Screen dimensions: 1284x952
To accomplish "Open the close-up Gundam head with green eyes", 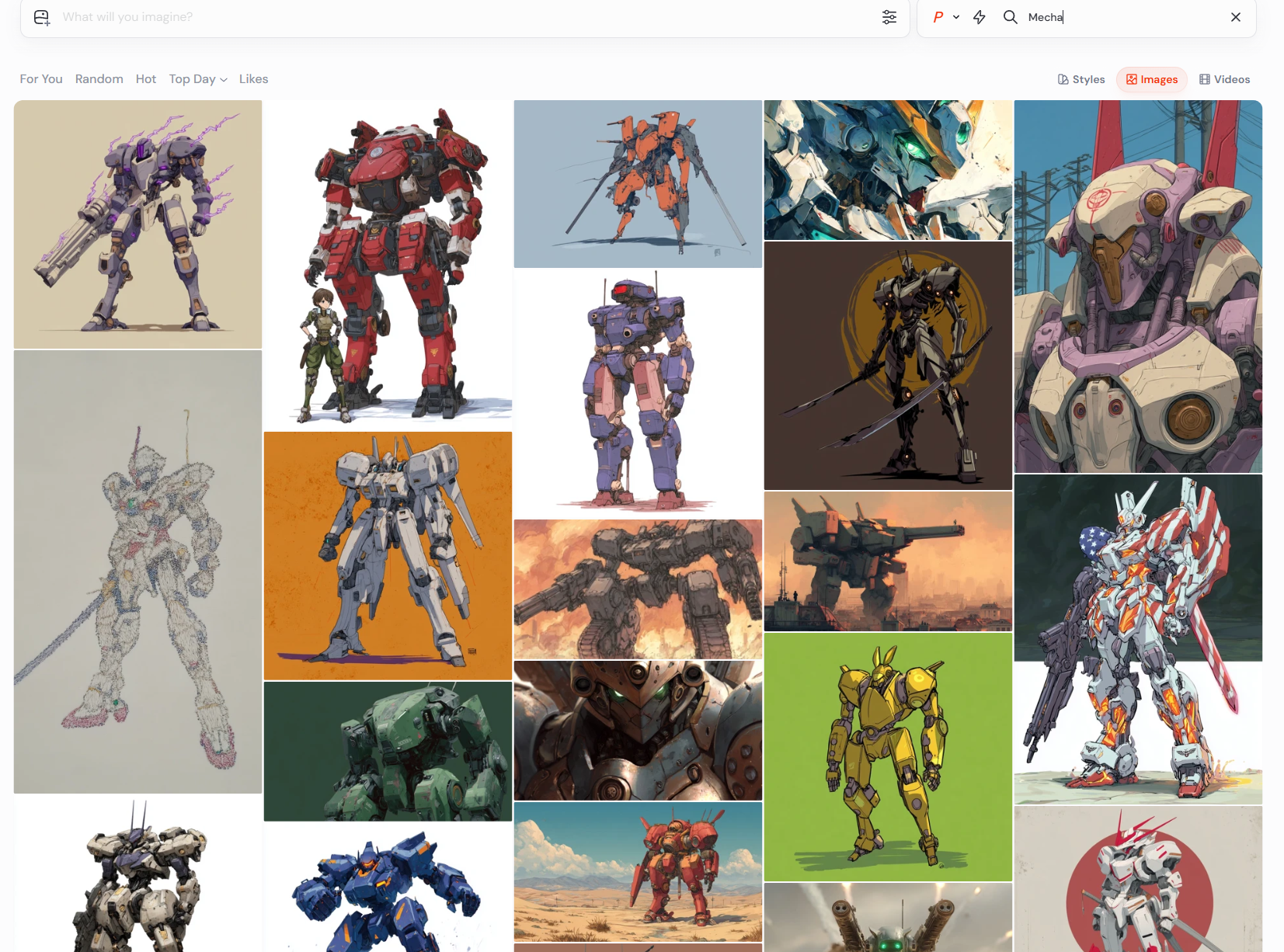I will [889, 170].
